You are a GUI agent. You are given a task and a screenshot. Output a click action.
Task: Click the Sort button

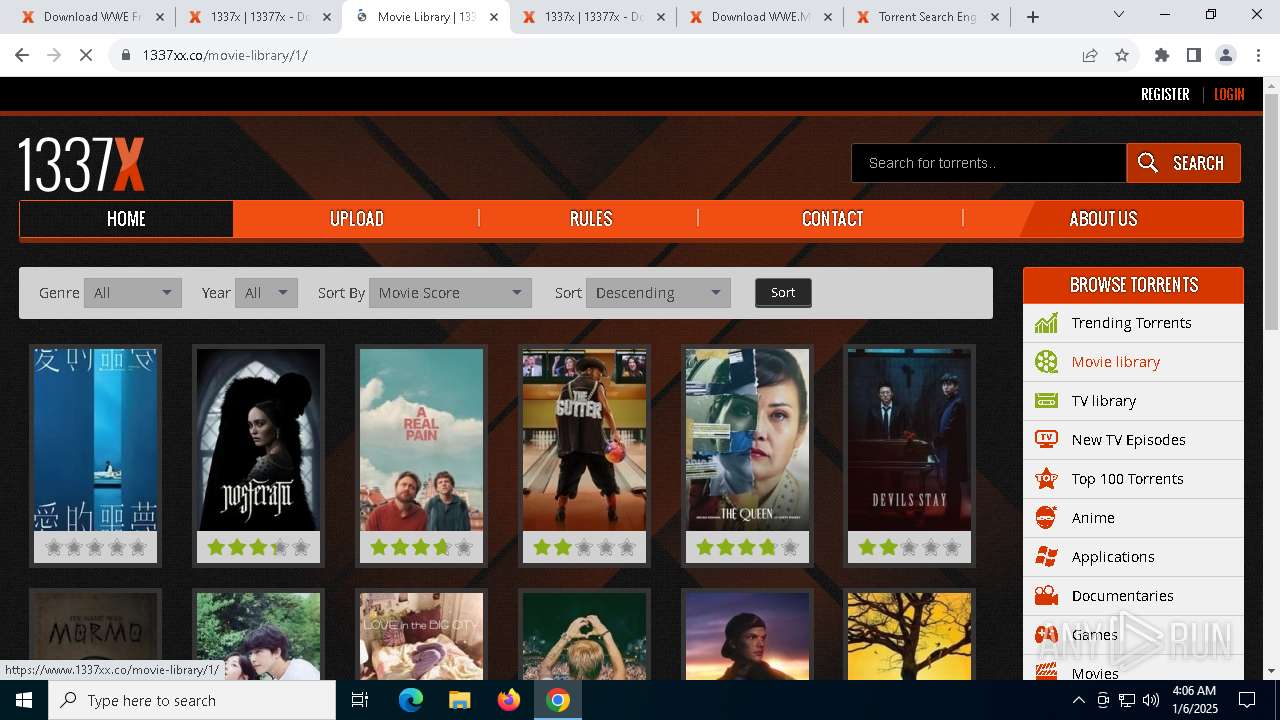783,293
